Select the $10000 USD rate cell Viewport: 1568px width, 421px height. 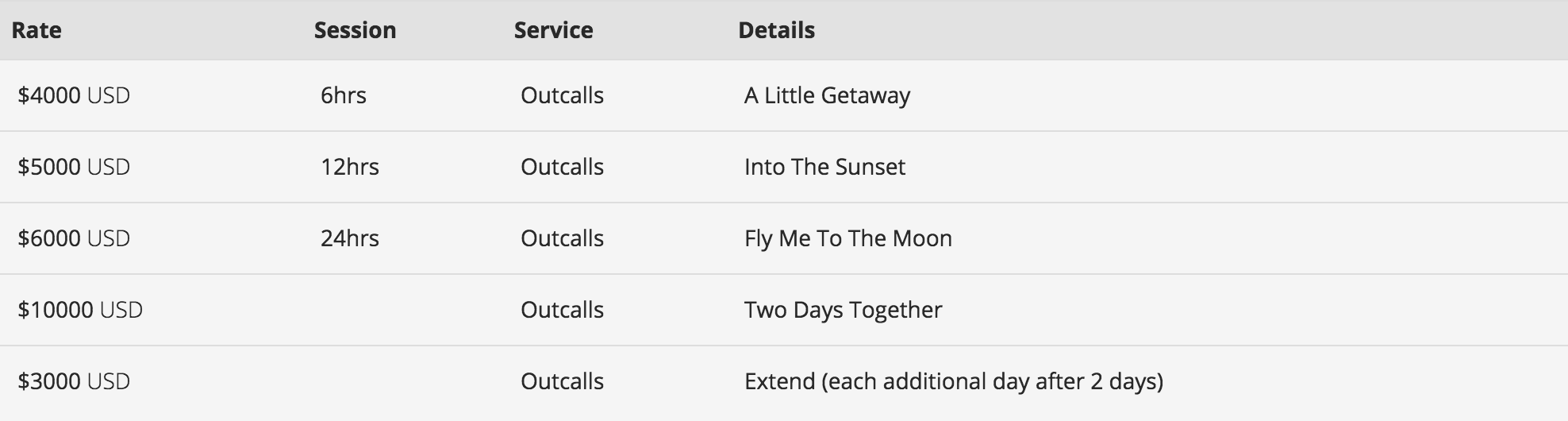point(80,310)
